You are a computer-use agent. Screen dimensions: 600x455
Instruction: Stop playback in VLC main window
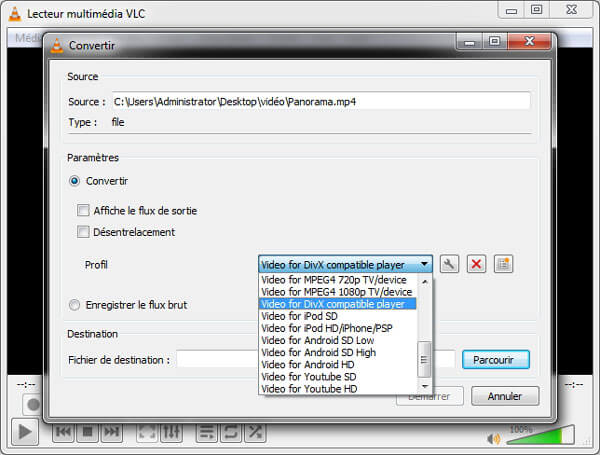88,432
